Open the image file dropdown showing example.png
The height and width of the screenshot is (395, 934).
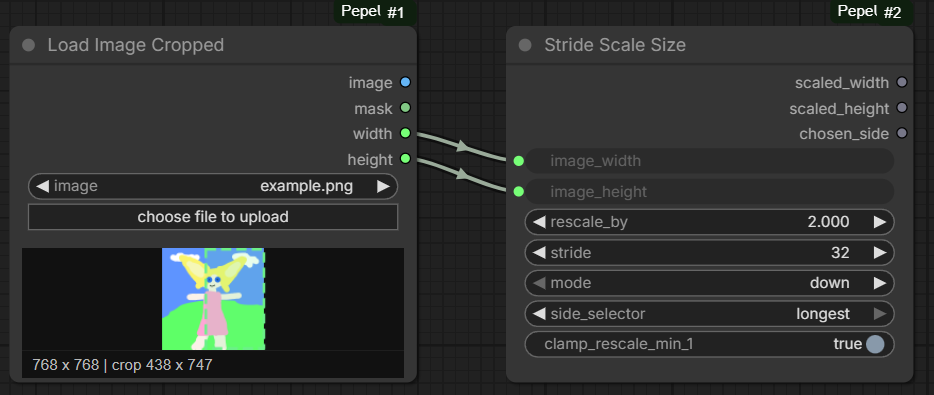tap(213, 186)
